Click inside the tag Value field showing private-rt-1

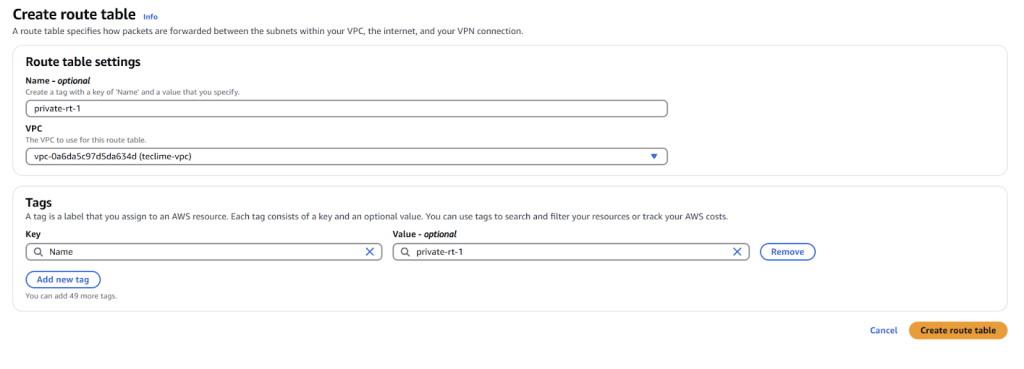(571, 251)
